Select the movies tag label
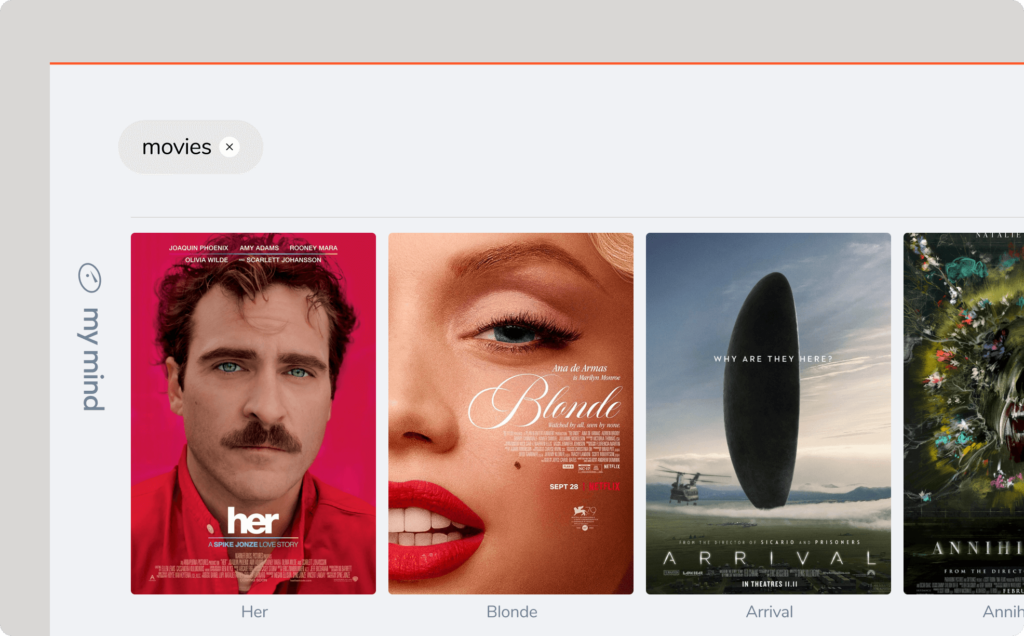The height and width of the screenshot is (636, 1024). [176, 147]
